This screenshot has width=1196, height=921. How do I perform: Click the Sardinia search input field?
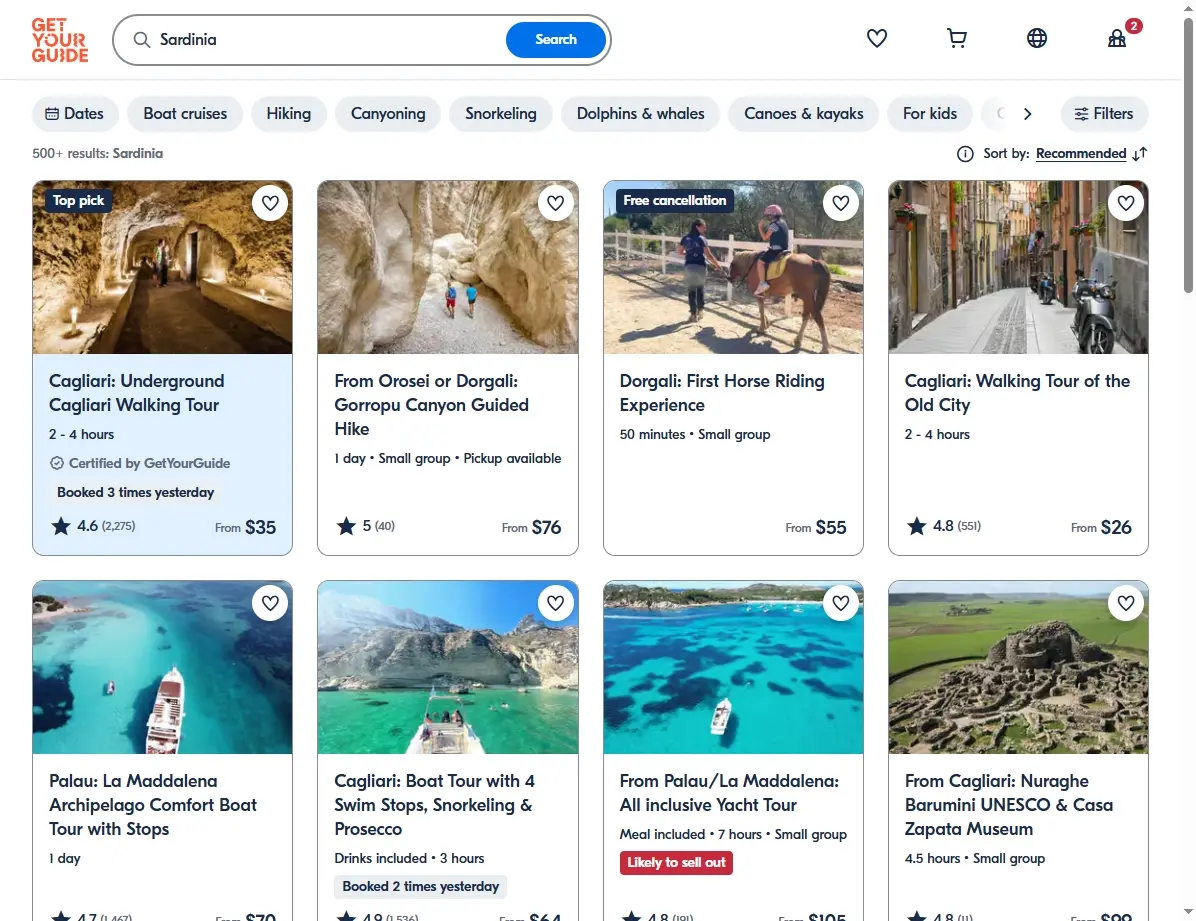click(x=328, y=40)
